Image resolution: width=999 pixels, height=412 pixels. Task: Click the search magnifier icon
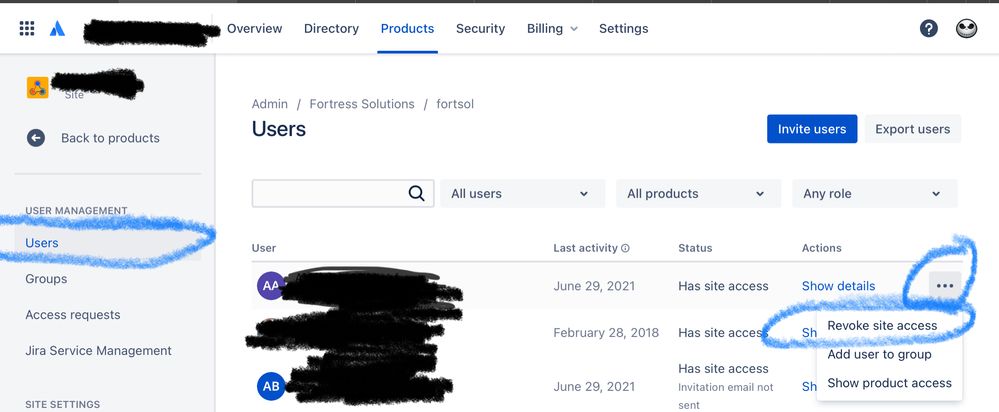[x=417, y=194]
